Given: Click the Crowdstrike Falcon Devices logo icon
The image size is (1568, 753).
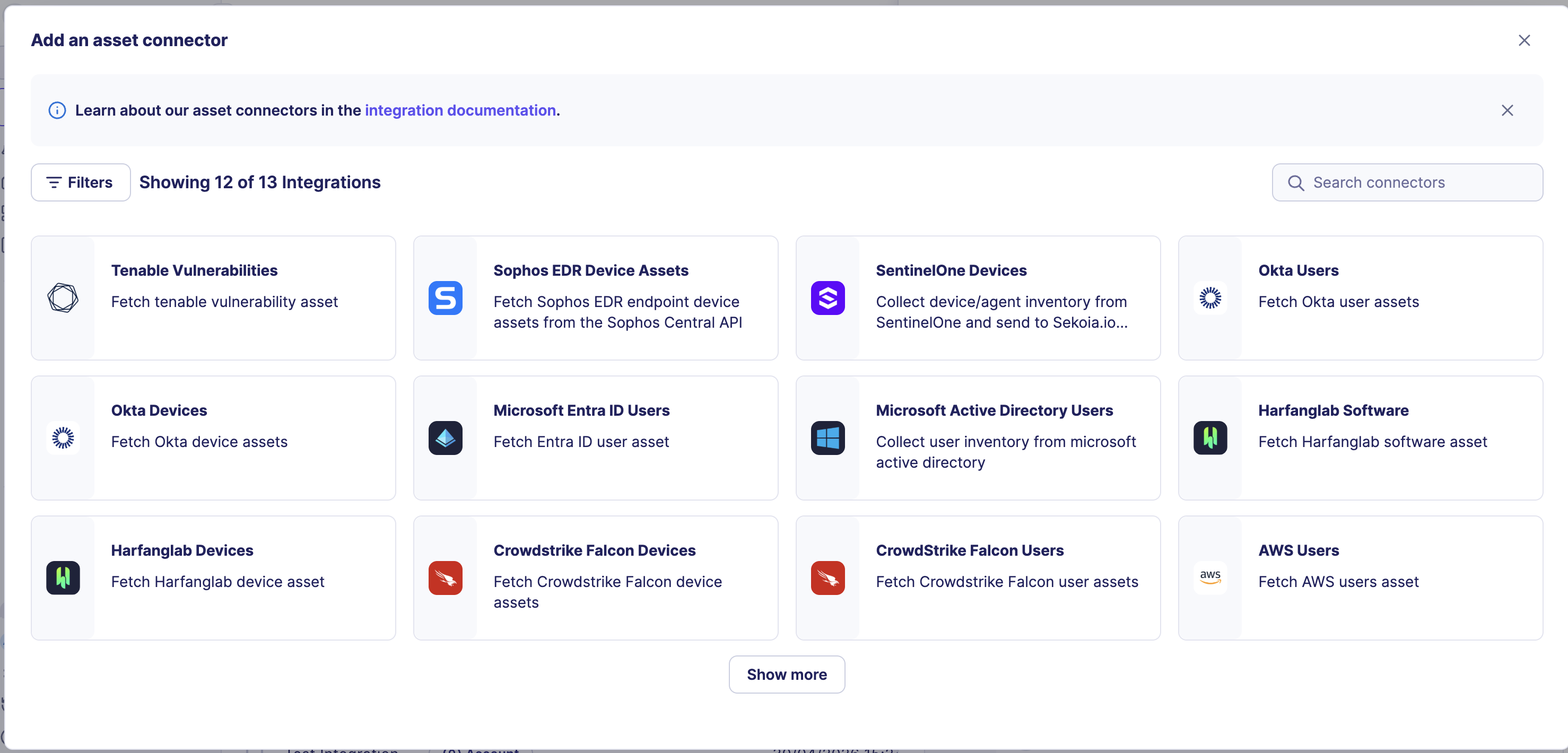Looking at the screenshot, I should 445,577.
